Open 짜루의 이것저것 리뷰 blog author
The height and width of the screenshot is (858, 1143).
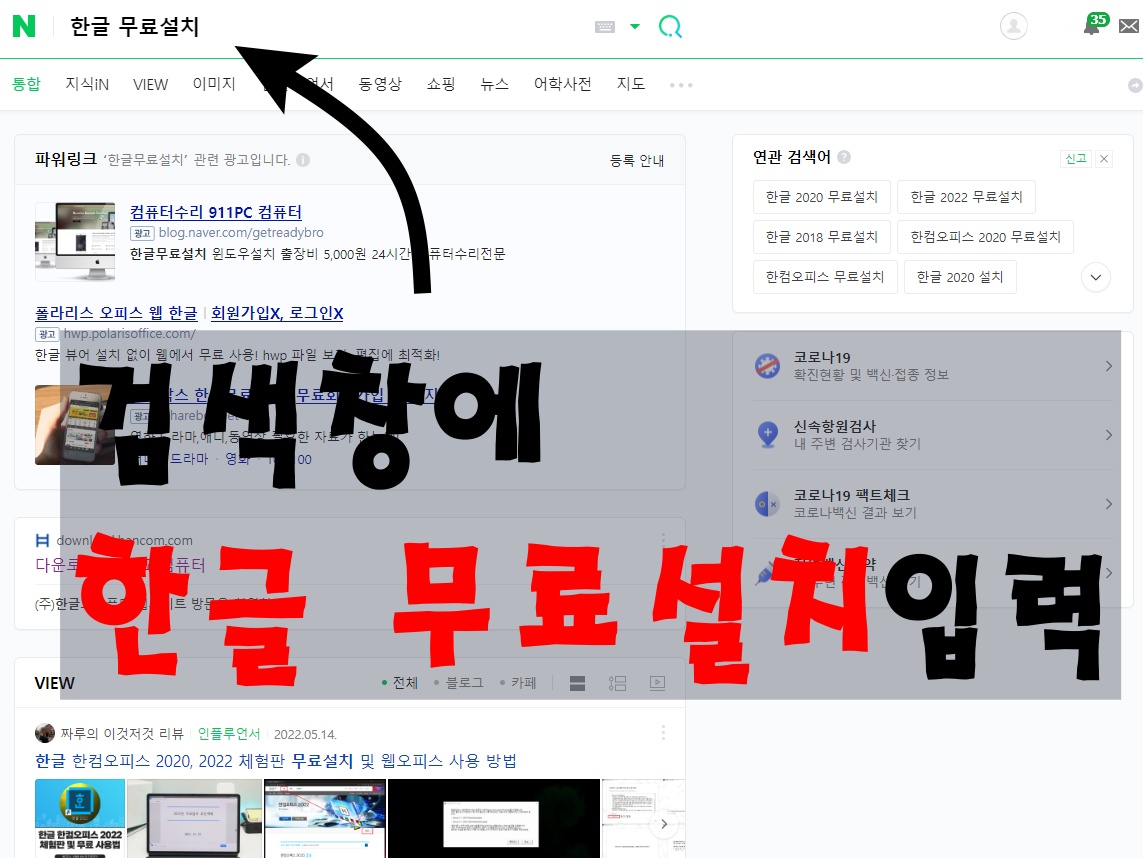coord(122,734)
